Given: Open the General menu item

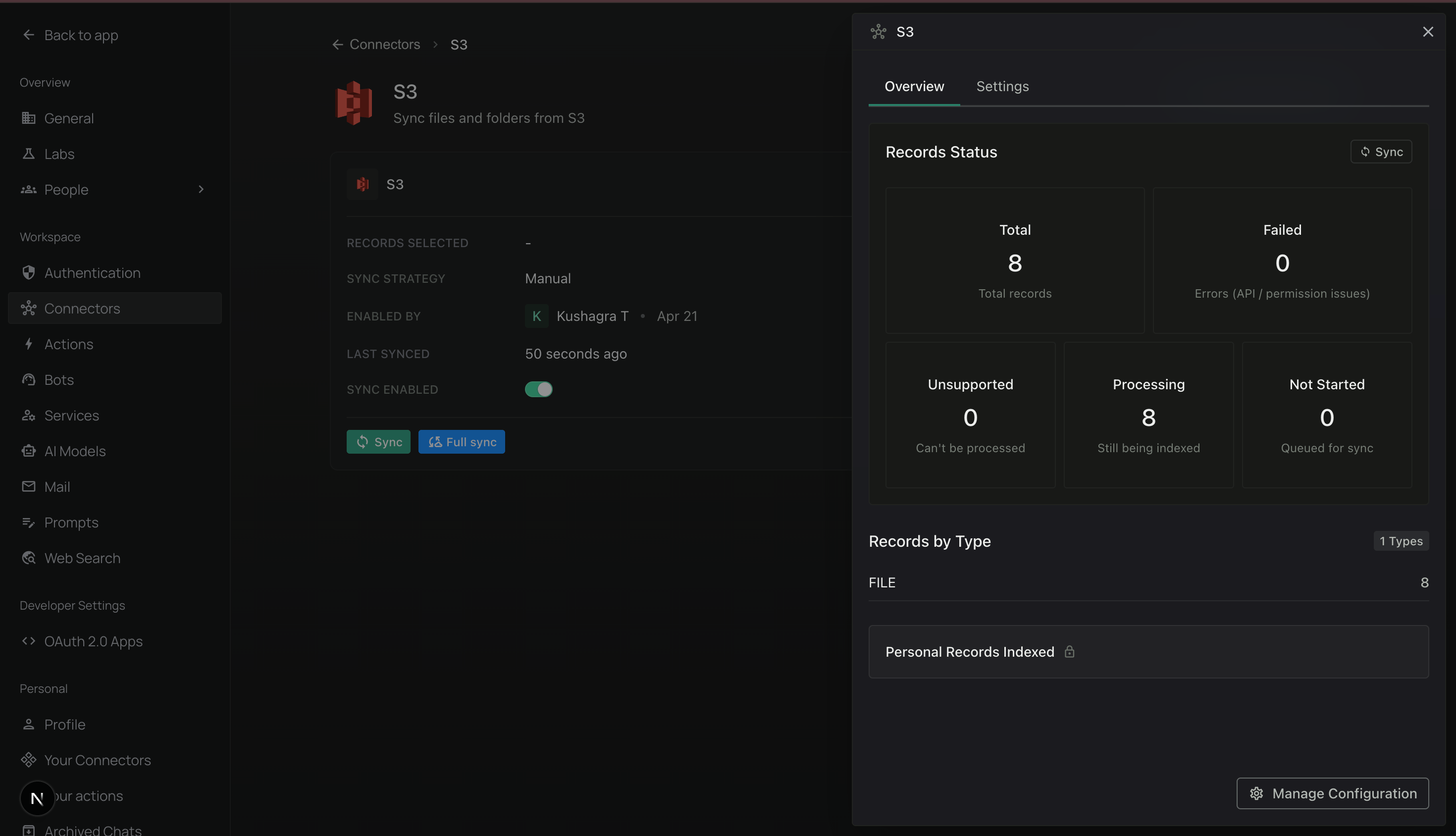Looking at the screenshot, I should [x=115, y=118].
